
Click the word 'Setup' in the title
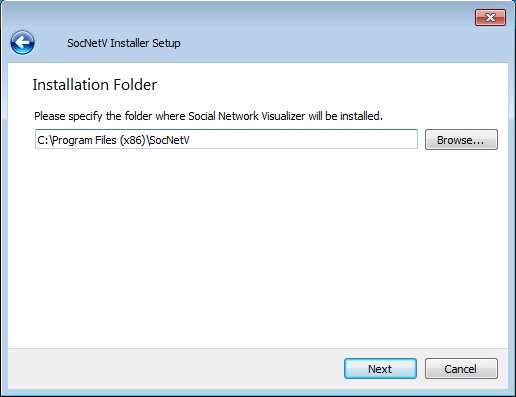(166, 43)
